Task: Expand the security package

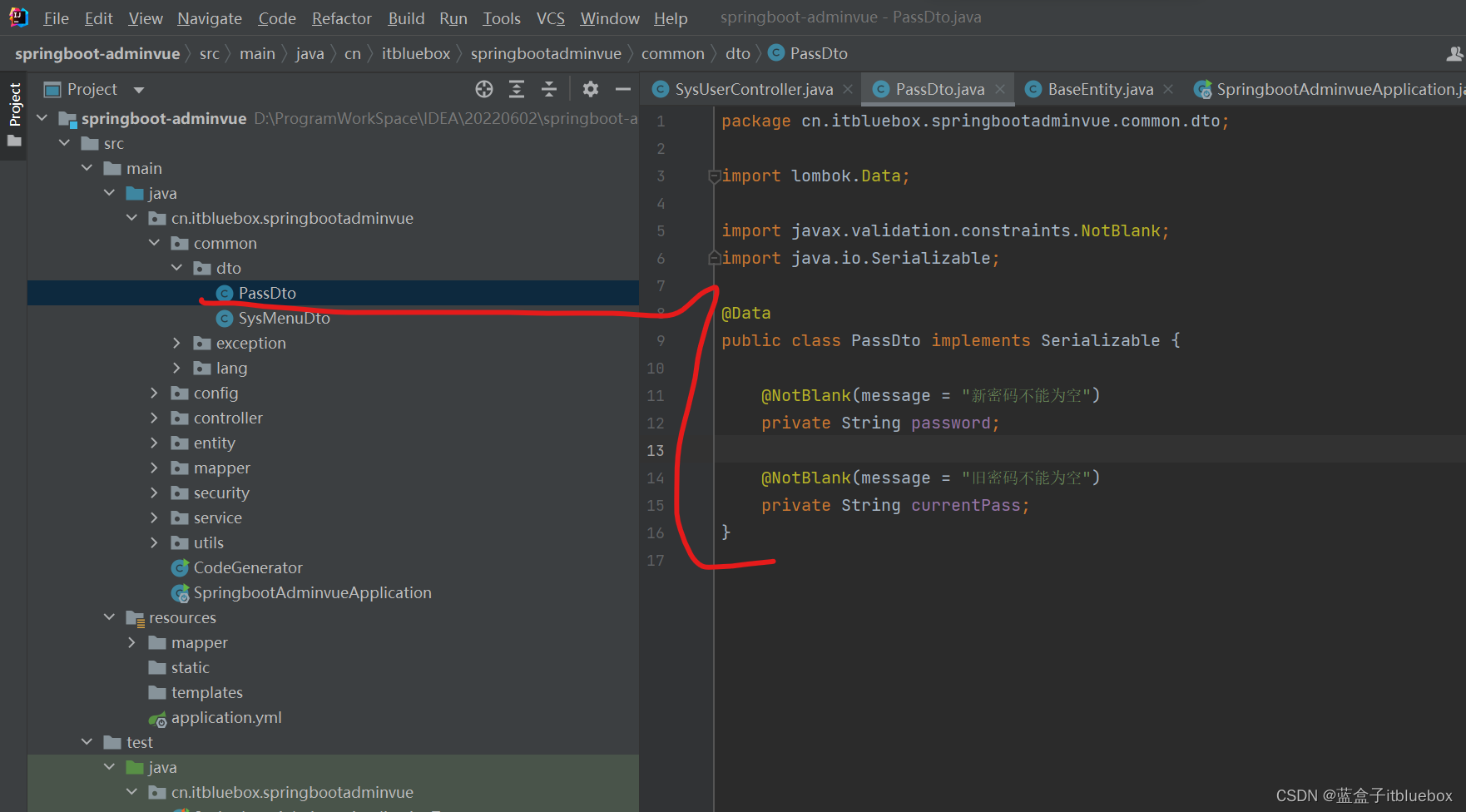Action: pos(154,493)
